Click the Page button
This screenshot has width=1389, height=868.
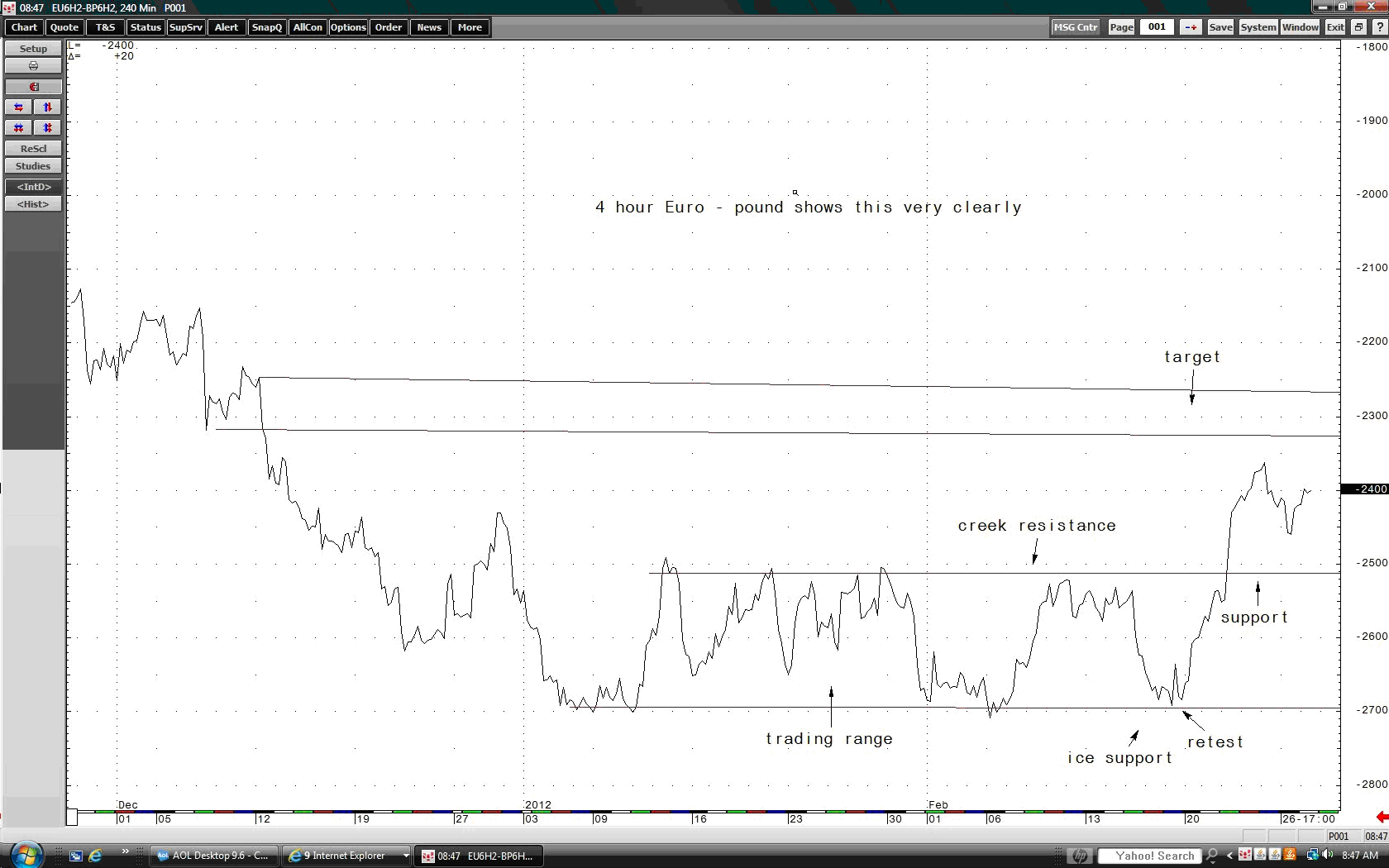click(x=1121, y=27)
